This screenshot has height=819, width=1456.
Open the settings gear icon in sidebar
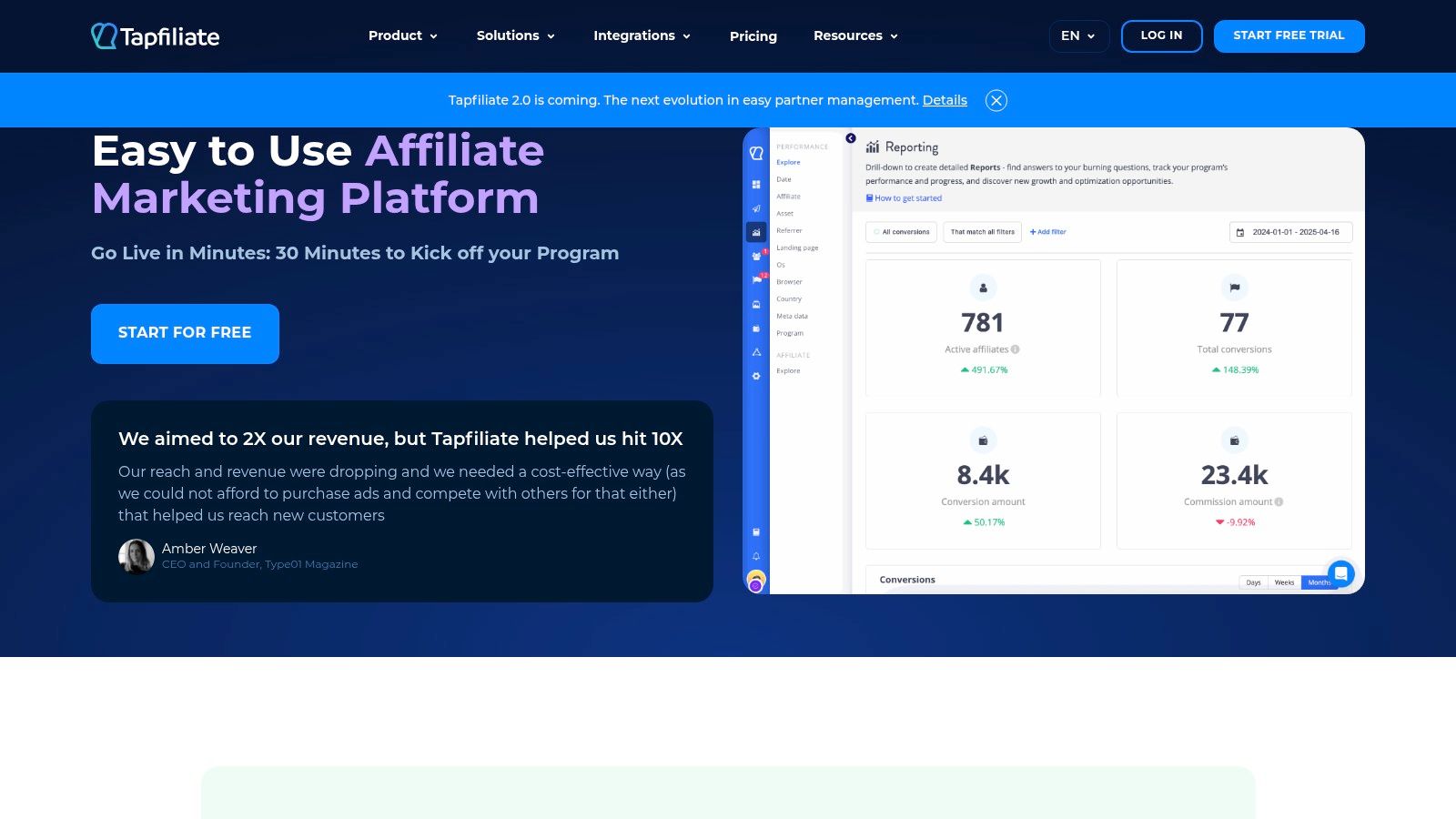756,376
